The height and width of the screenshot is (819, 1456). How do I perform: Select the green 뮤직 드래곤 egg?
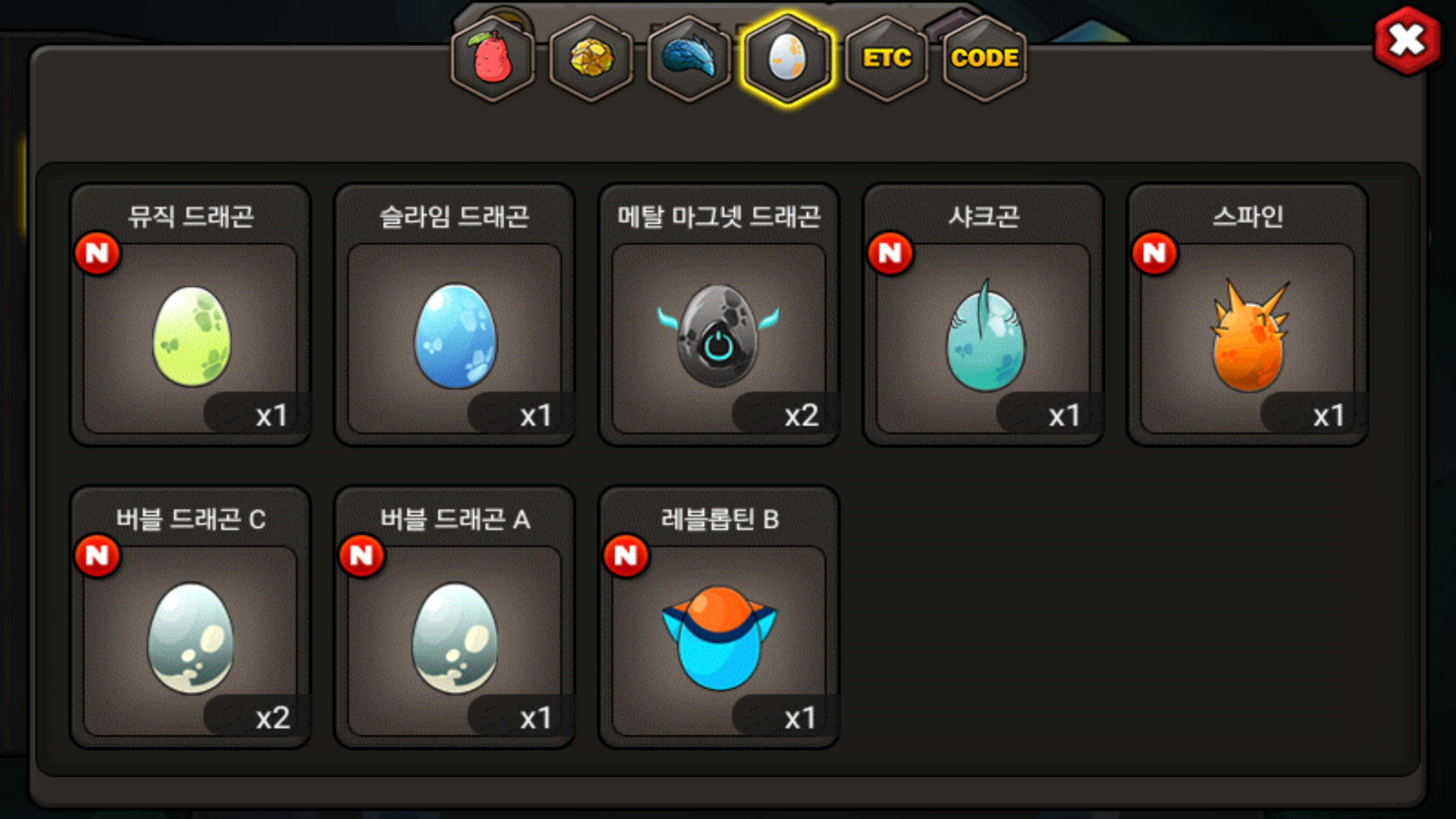(x=191, y=337)
